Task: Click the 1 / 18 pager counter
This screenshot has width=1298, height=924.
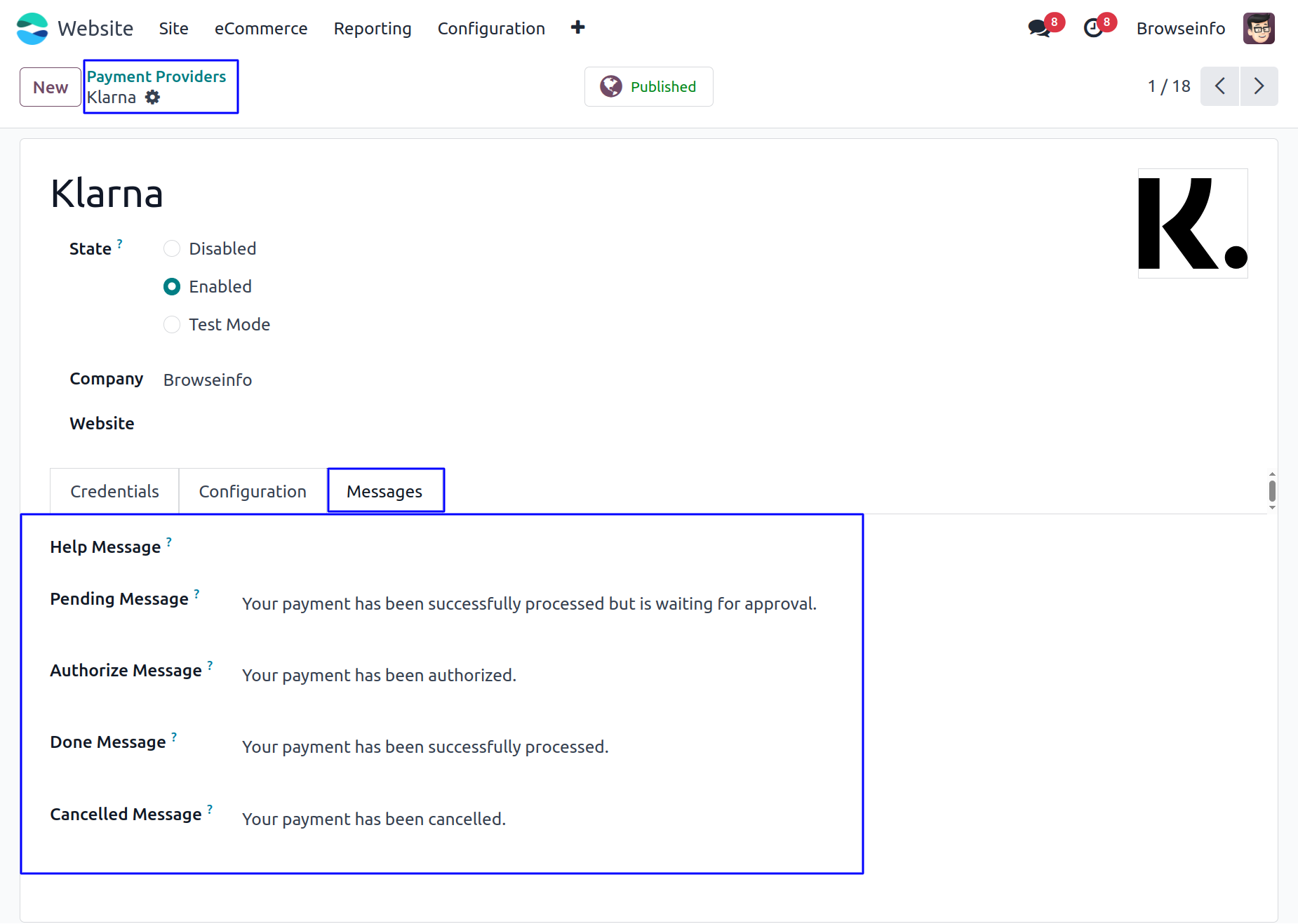Action: coord(1169,86)
